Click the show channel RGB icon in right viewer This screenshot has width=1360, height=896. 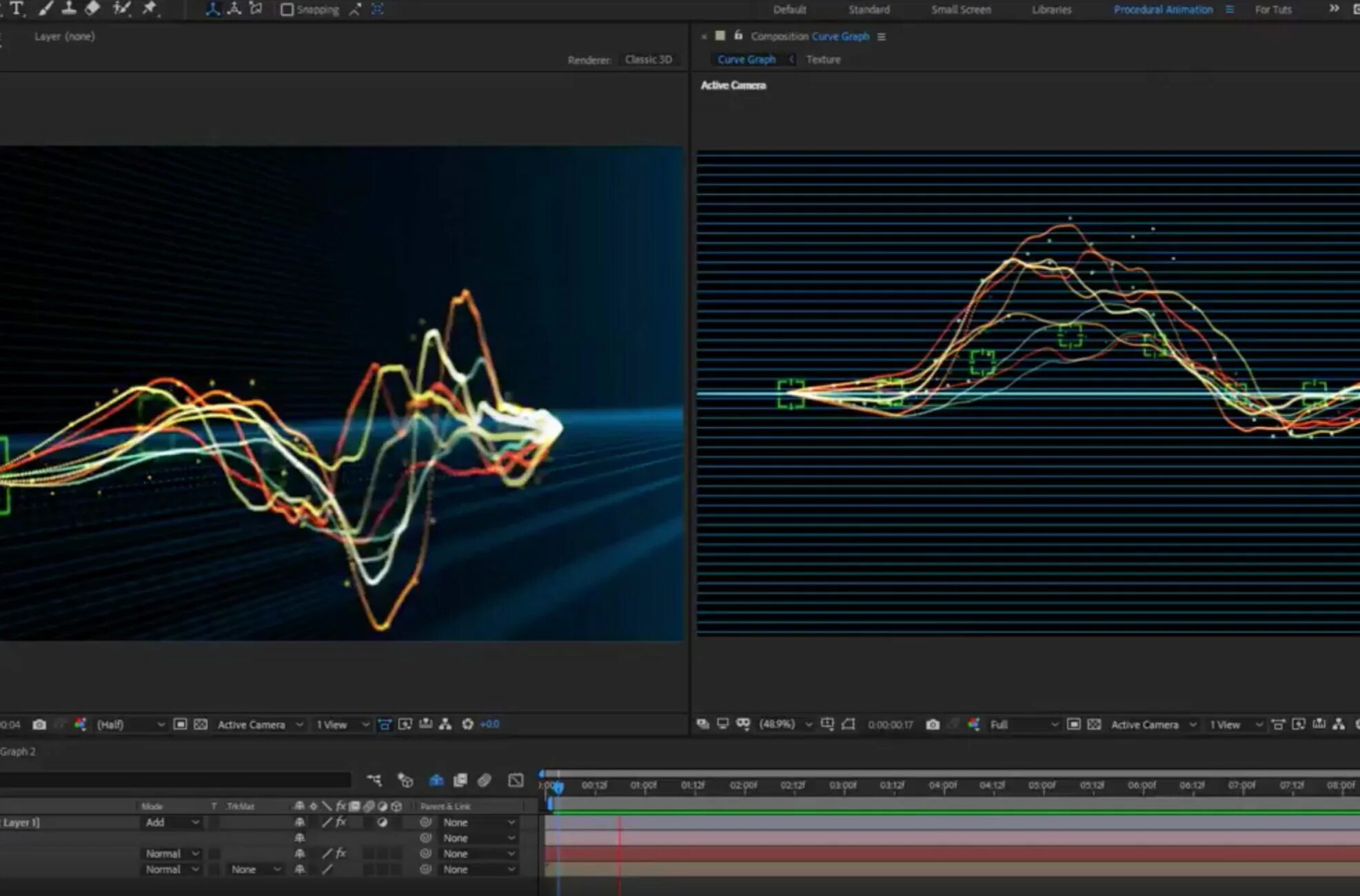click(x=973, y=724)
